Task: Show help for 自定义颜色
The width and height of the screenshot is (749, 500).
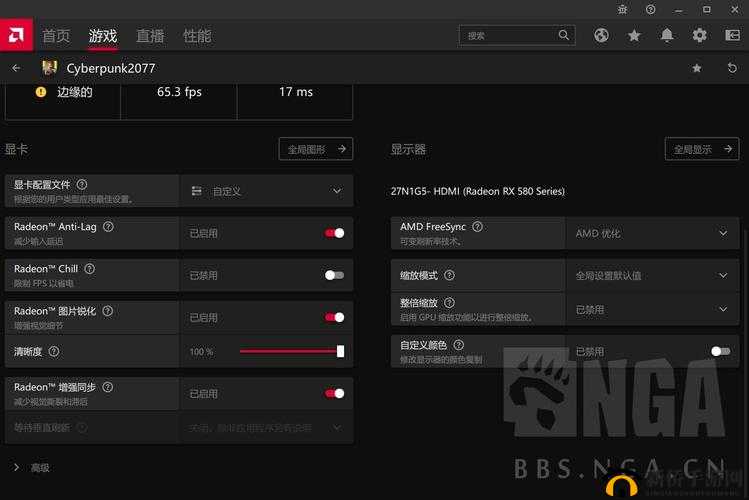Action: 459,345
